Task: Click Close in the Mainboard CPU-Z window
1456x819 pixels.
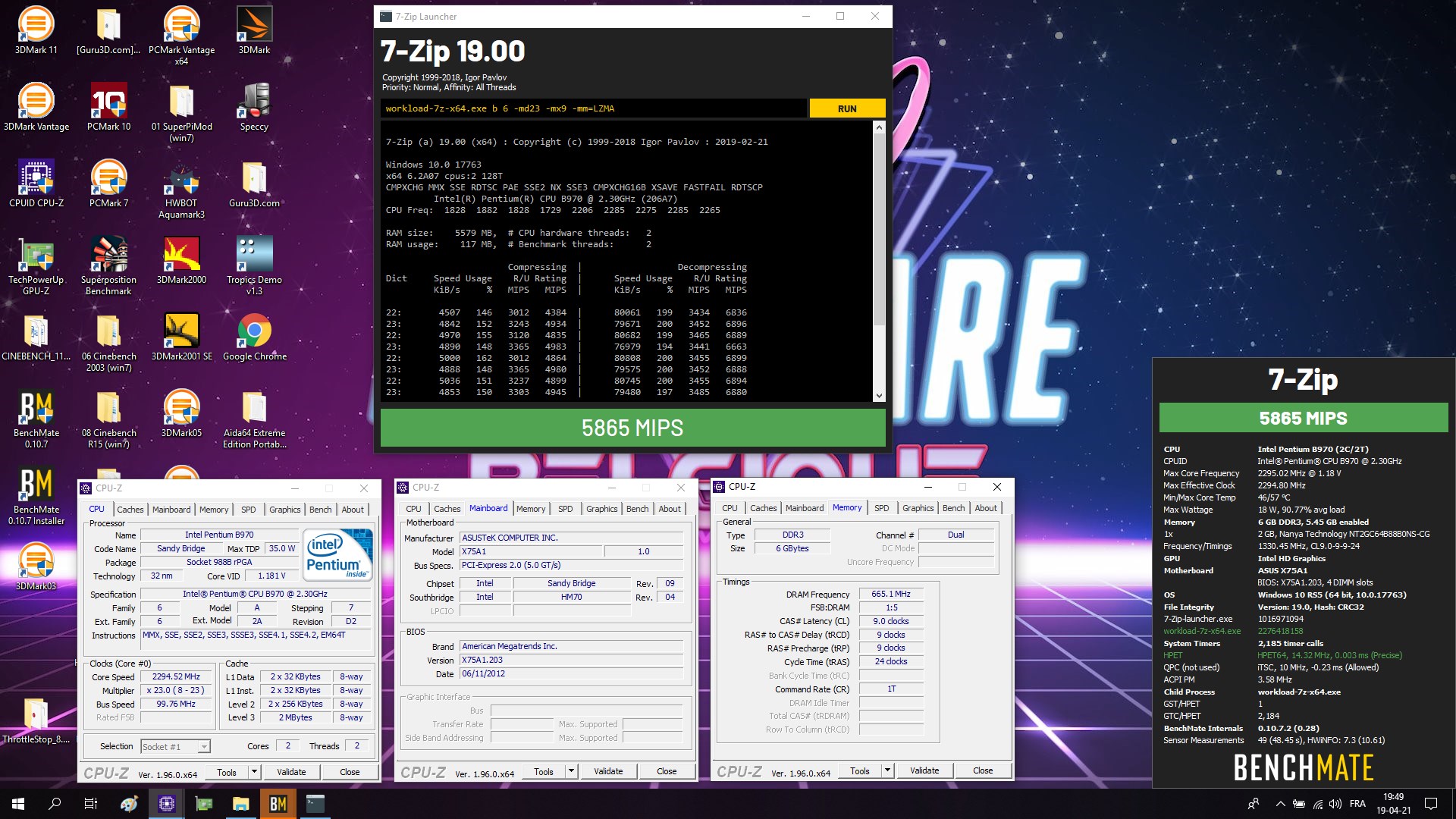Action: 667,771
